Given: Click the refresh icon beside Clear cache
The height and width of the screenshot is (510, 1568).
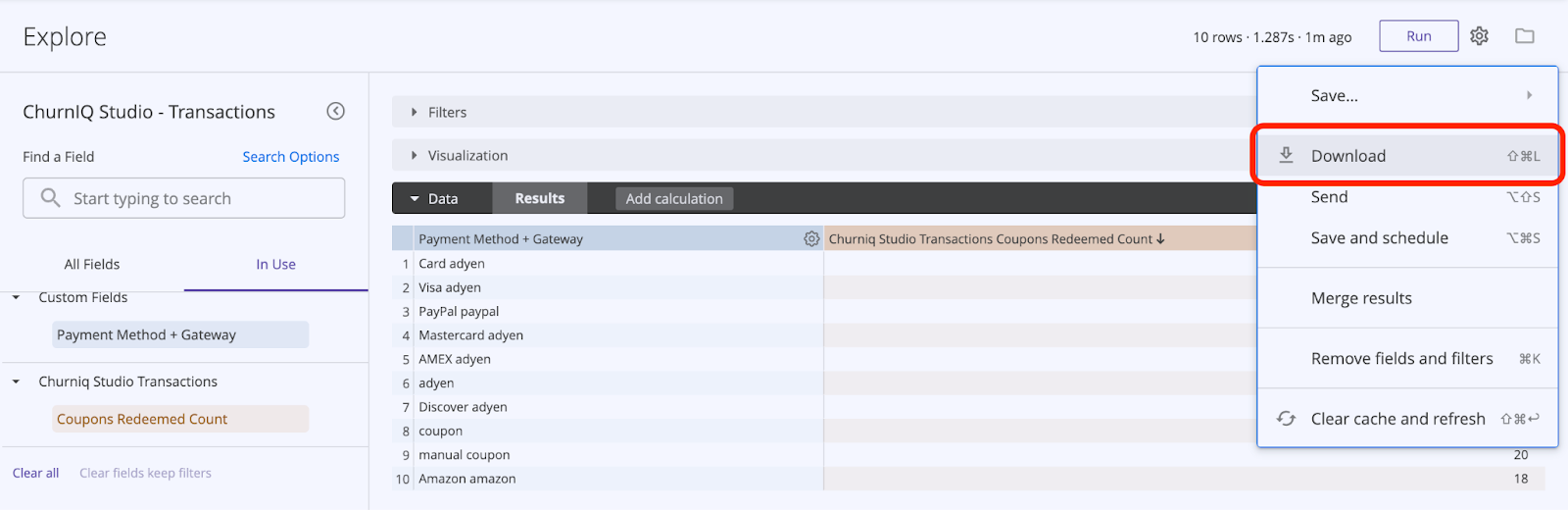Looking at the screenshot, I should (1286, 419).
